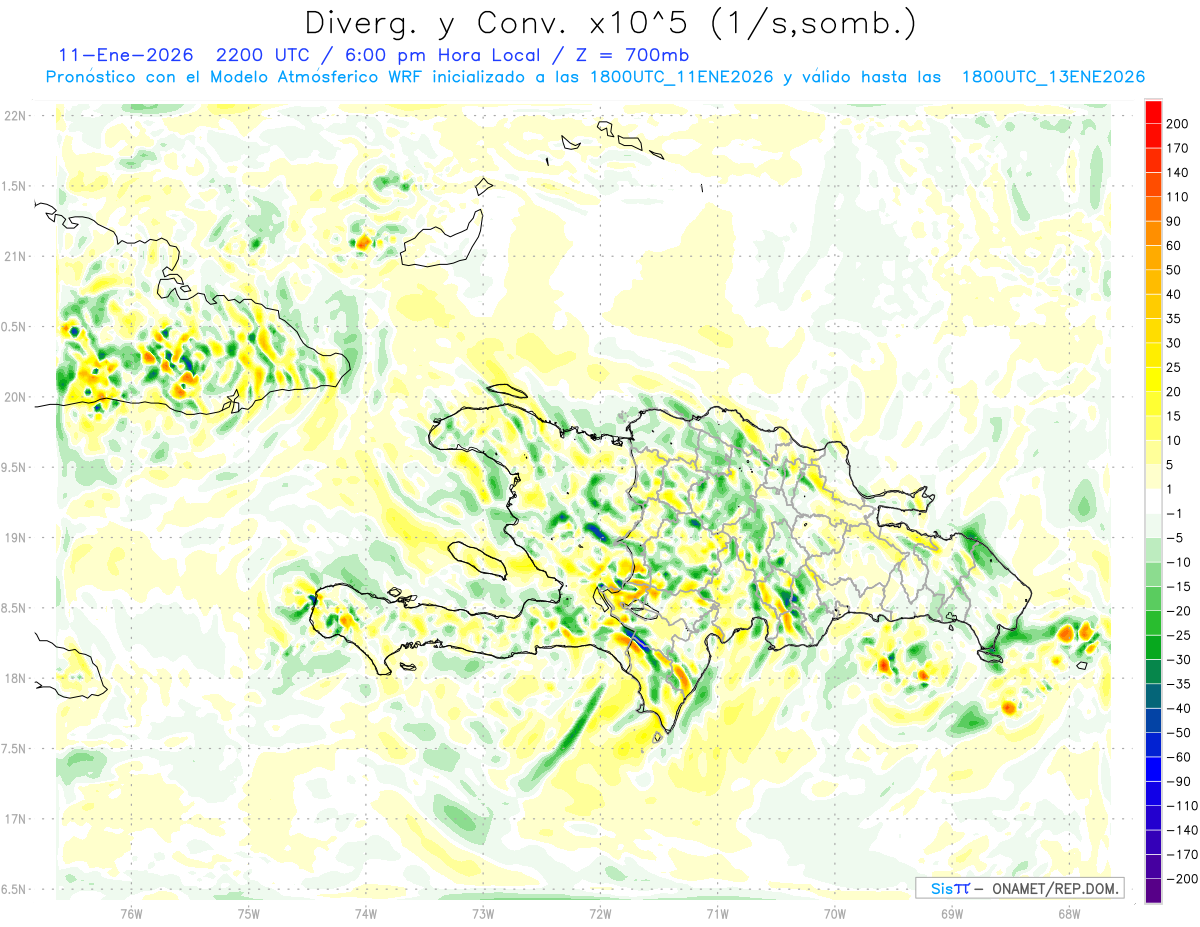Click the '76W' longitude label
Screen dimensions: 1200x927
tap(131, 912)
